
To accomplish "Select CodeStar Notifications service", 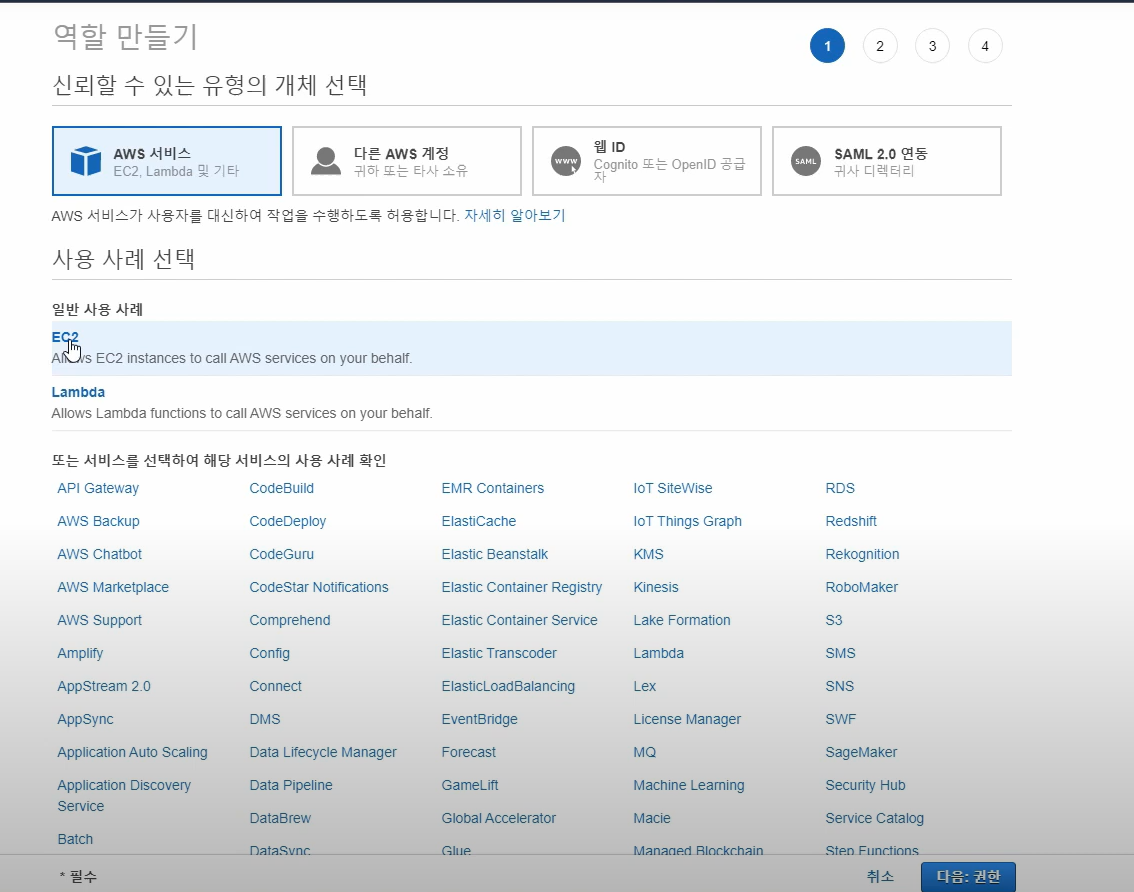I will coord(319,587).
